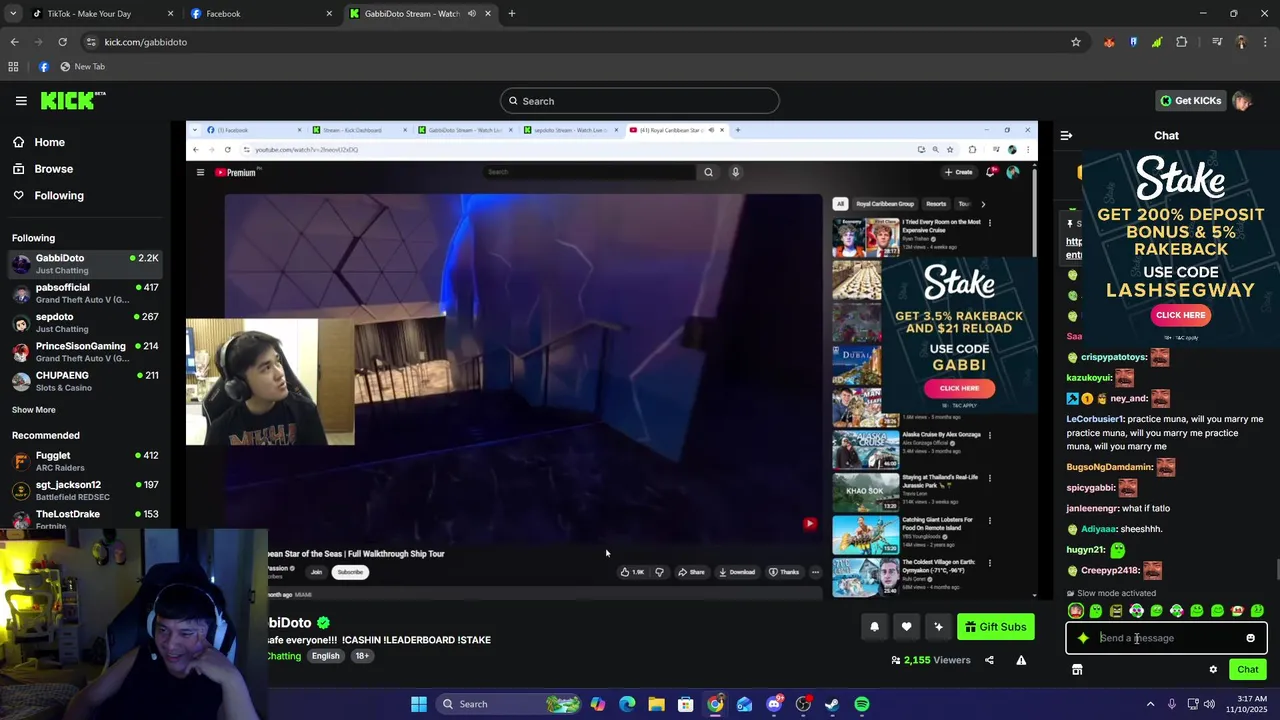Open the CHUPAENG channel
Screen dimensions: 1280x720
85,381
